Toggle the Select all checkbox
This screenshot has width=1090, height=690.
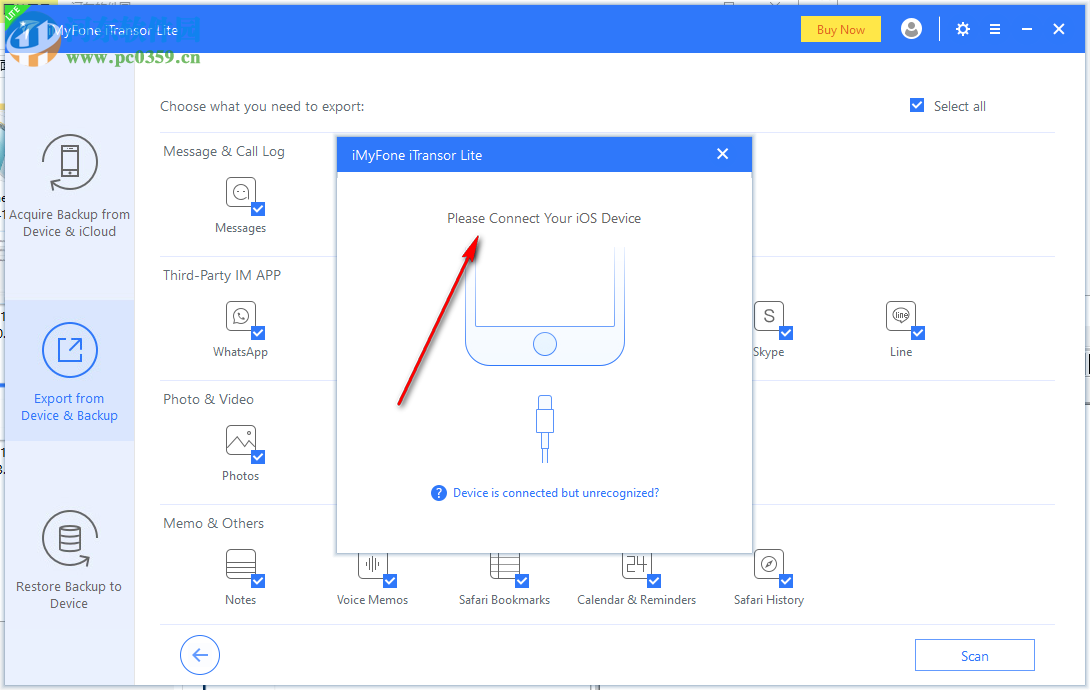[x=916, y=105]
